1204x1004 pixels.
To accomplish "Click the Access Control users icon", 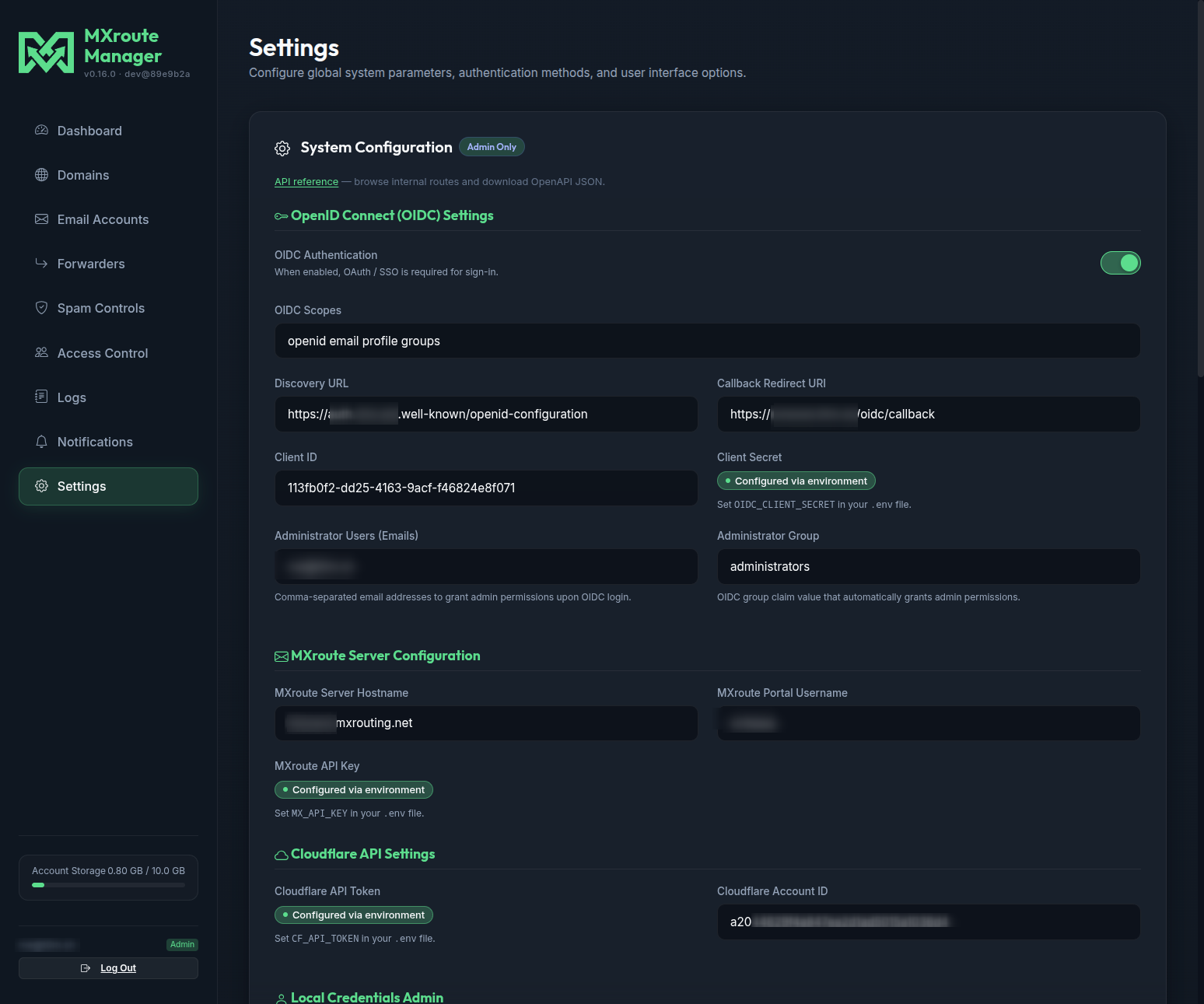I will 41,352.
